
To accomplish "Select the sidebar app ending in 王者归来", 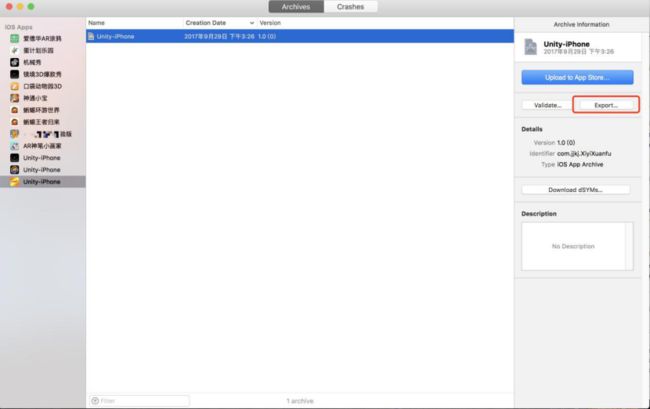I will 43,122.
